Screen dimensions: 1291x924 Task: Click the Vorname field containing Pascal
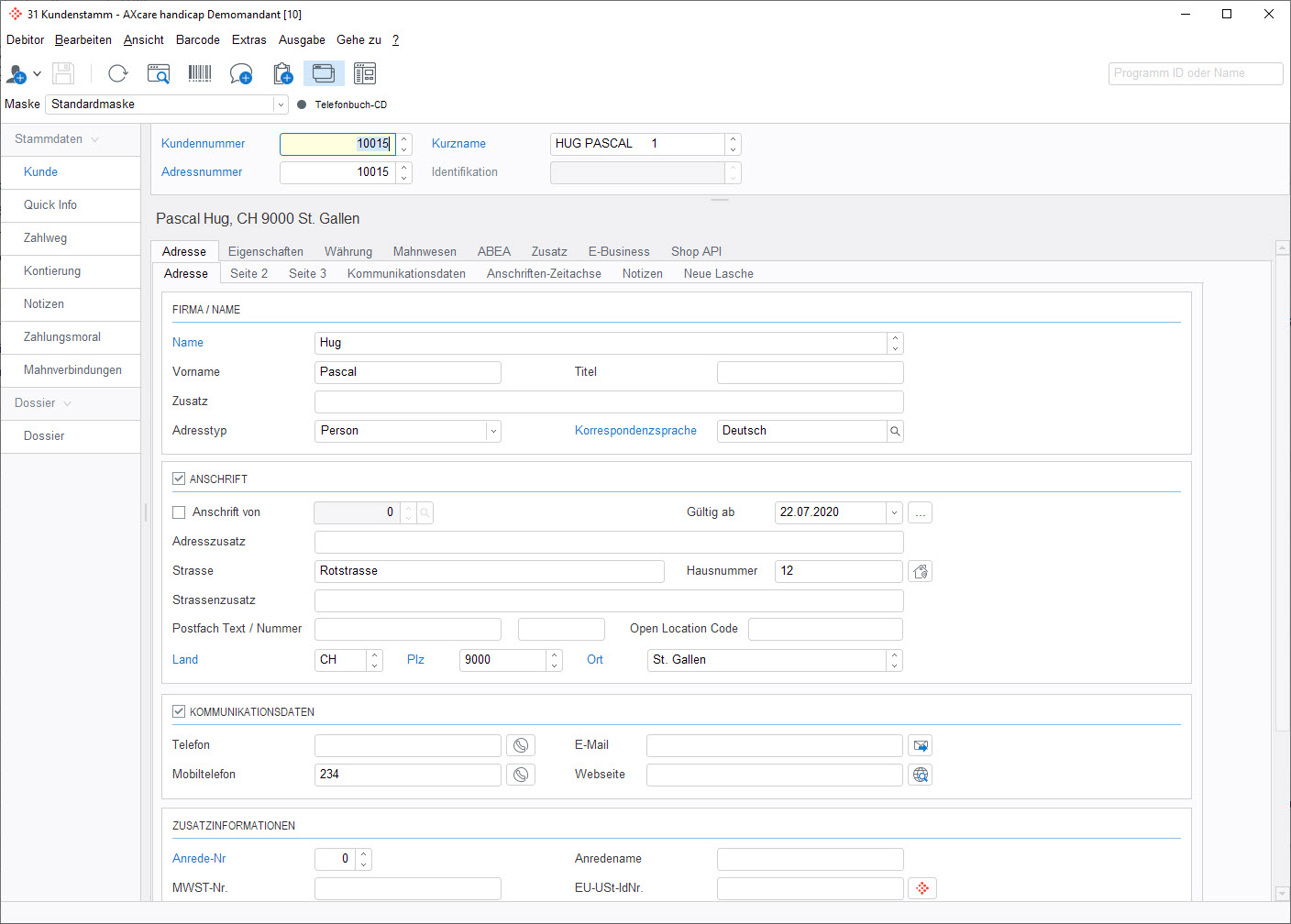[x=408, y=372]
